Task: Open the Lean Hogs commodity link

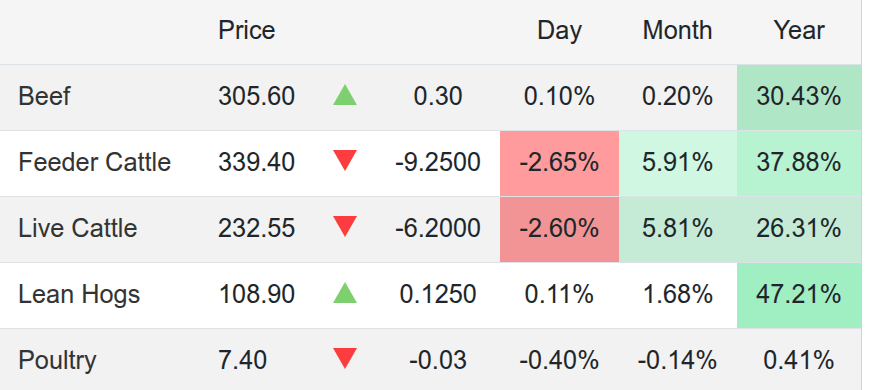Action: (79, 294)
